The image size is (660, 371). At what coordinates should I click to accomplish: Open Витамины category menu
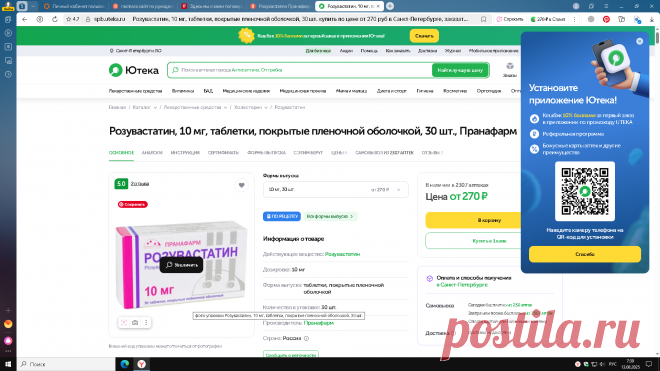click(183, 91)
